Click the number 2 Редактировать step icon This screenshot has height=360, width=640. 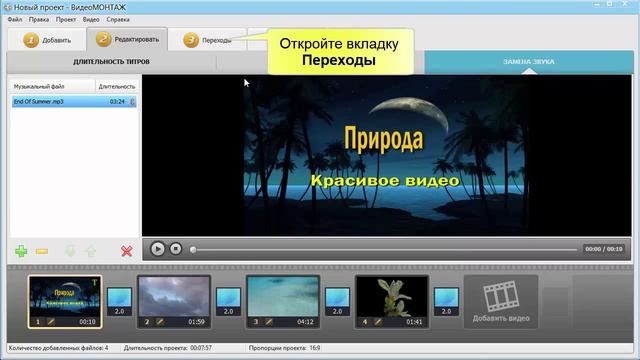pos(104,39)
